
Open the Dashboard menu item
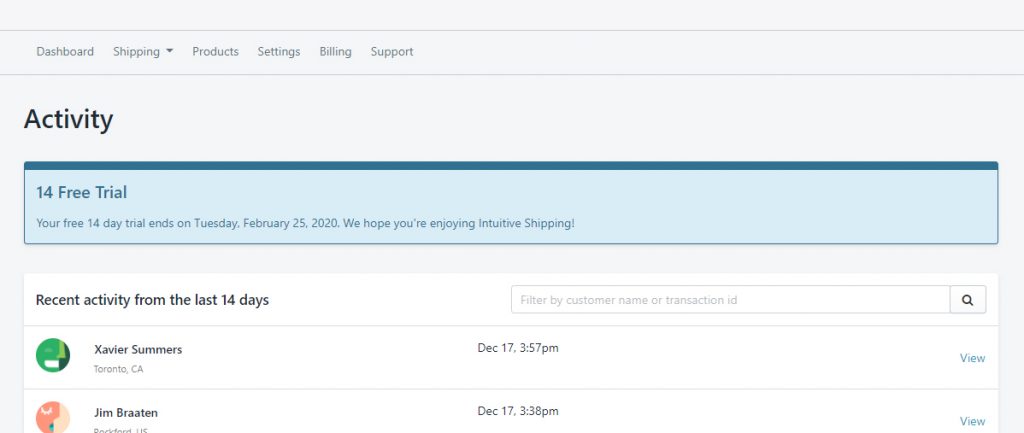click(65, 51)
